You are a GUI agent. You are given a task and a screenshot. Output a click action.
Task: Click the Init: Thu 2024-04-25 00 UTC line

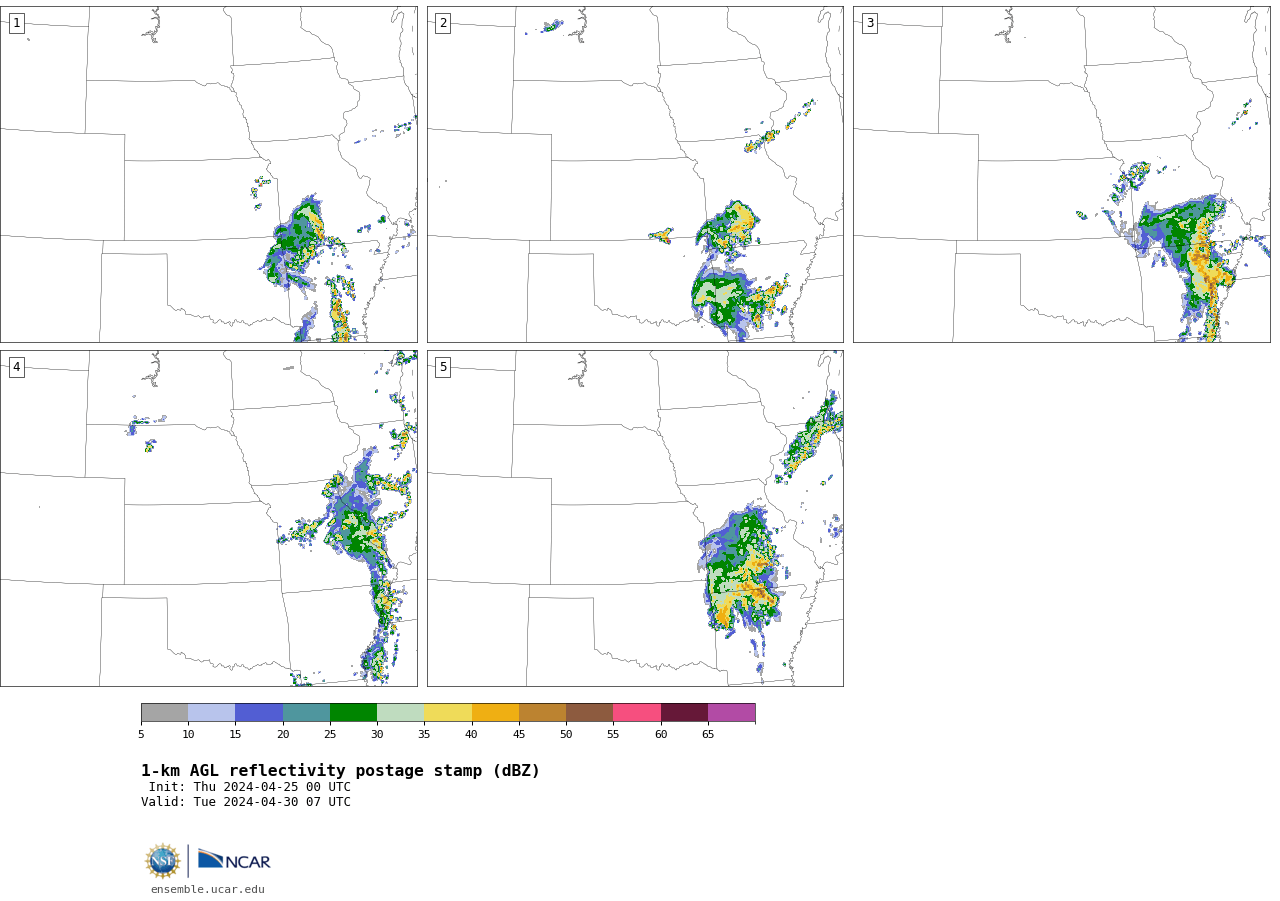[250, 787]
